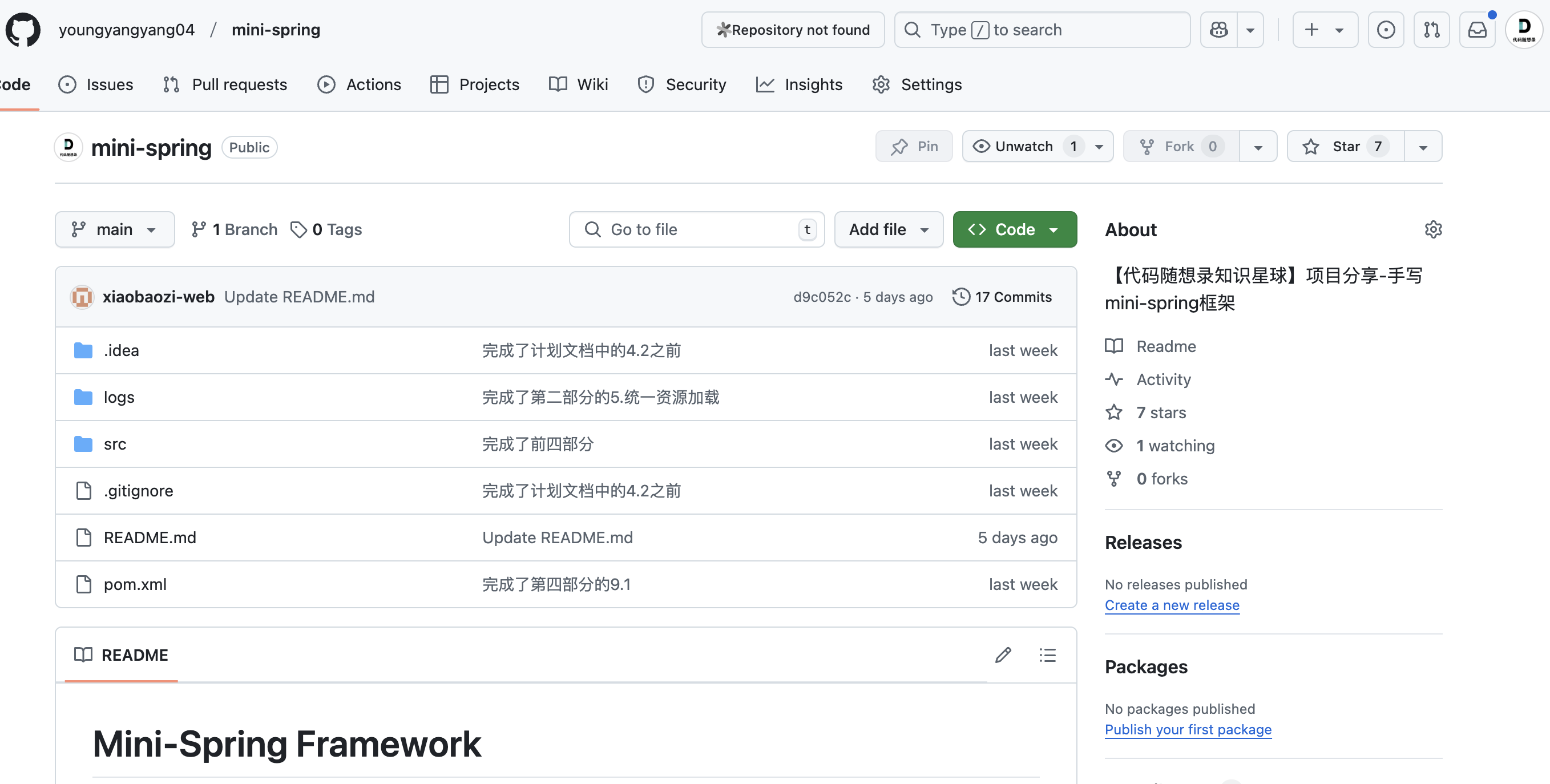Show the README outline list icon
Image resolution: width=1550 pixels, height=784 pixels.
coord(1048,654)
